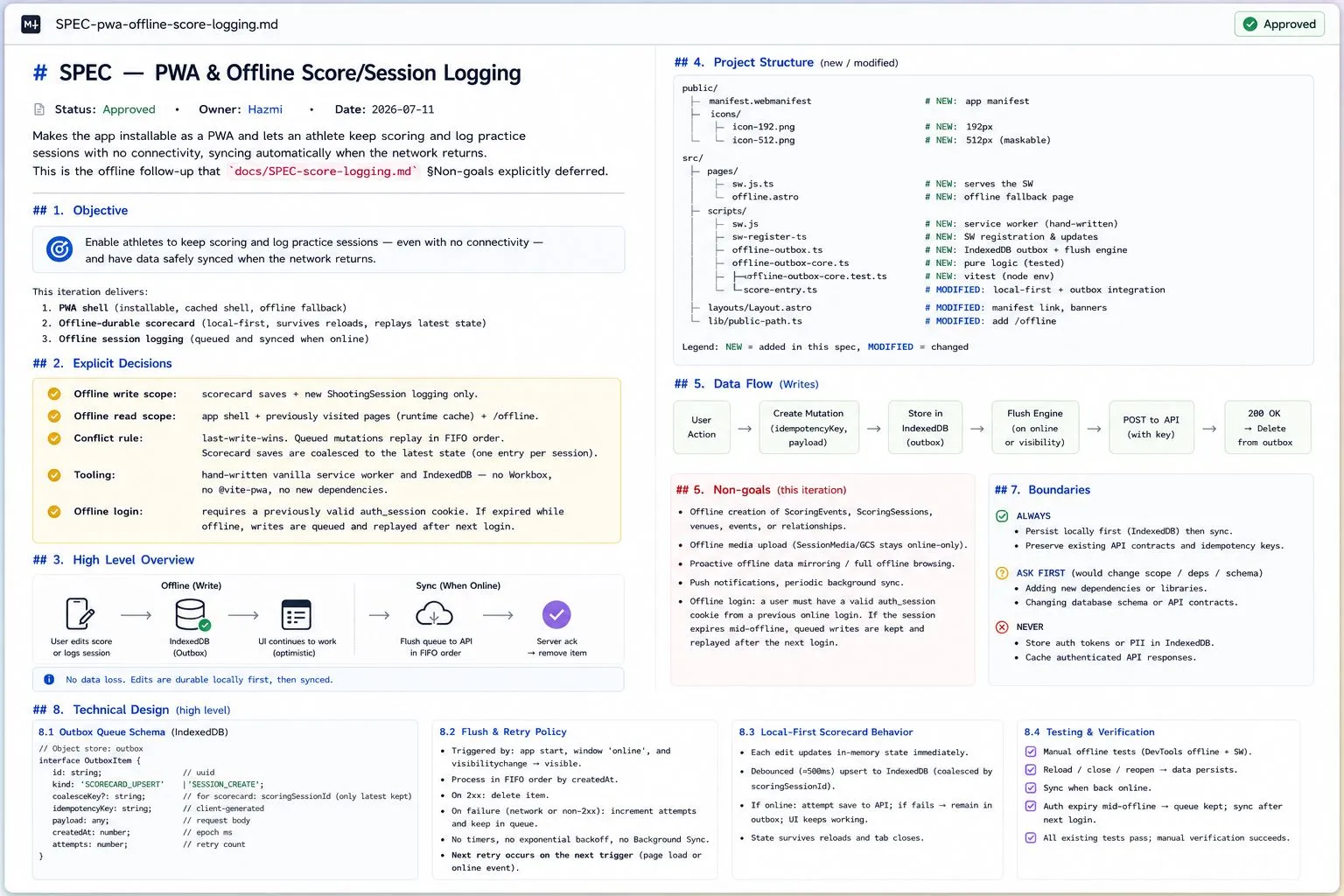Click the Create Mutation flow box
The width and height of the screenshot is (1344, 896).
tap(808, 427)
